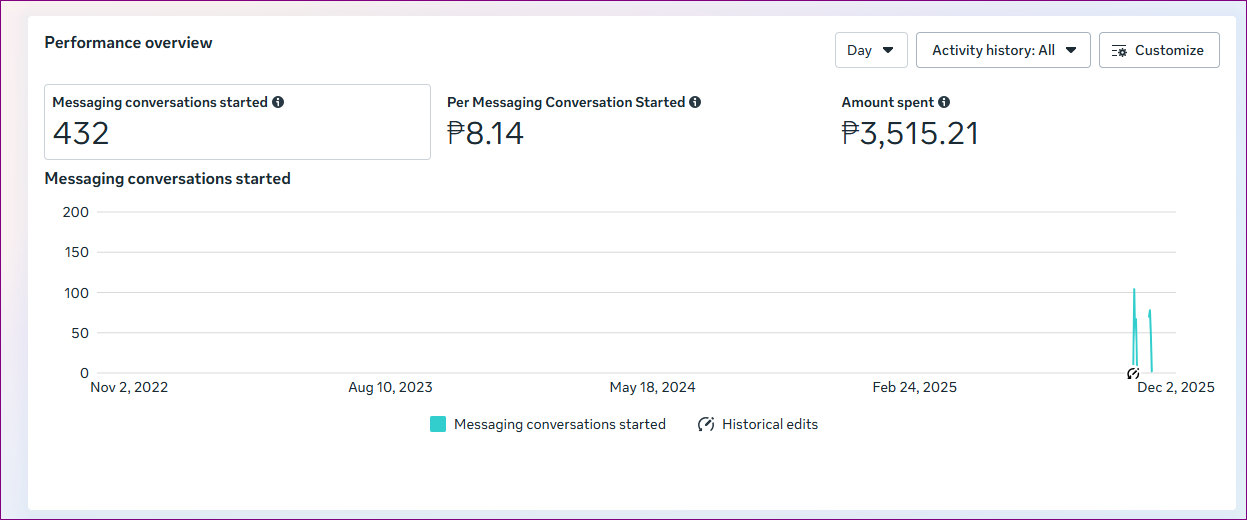Click the rightmost chart spike near Dec 2025

click(x=1150, y=314)
